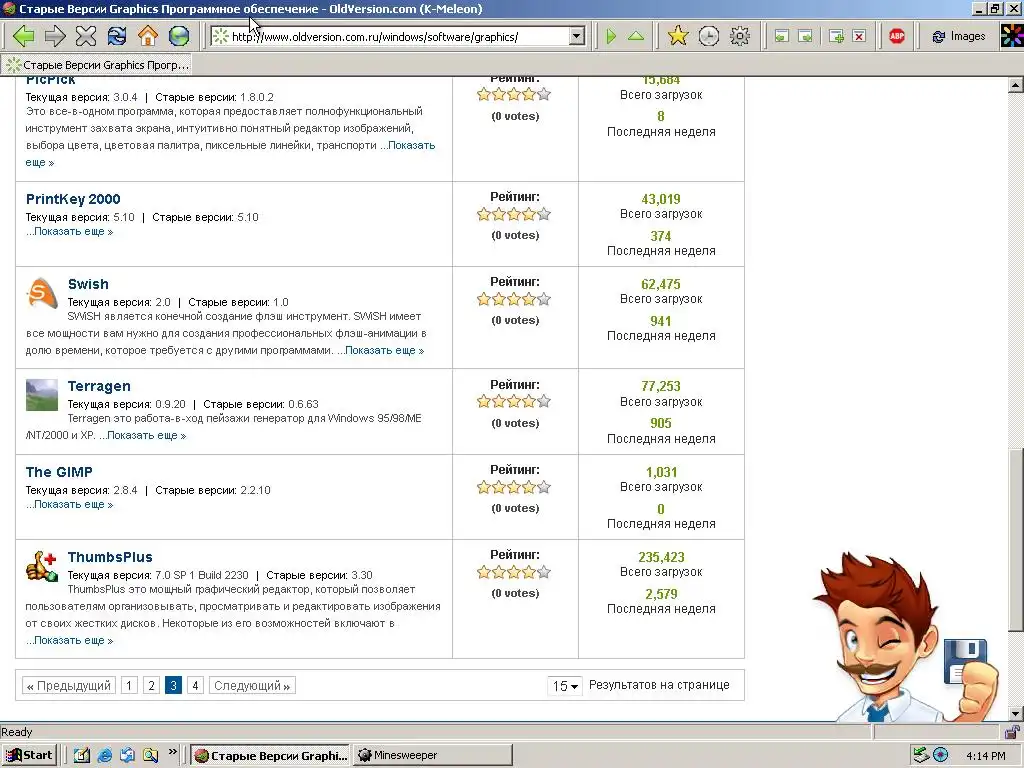Go to page 4
The height and width of the screenshot is (768, 1024).
(195, 686)
